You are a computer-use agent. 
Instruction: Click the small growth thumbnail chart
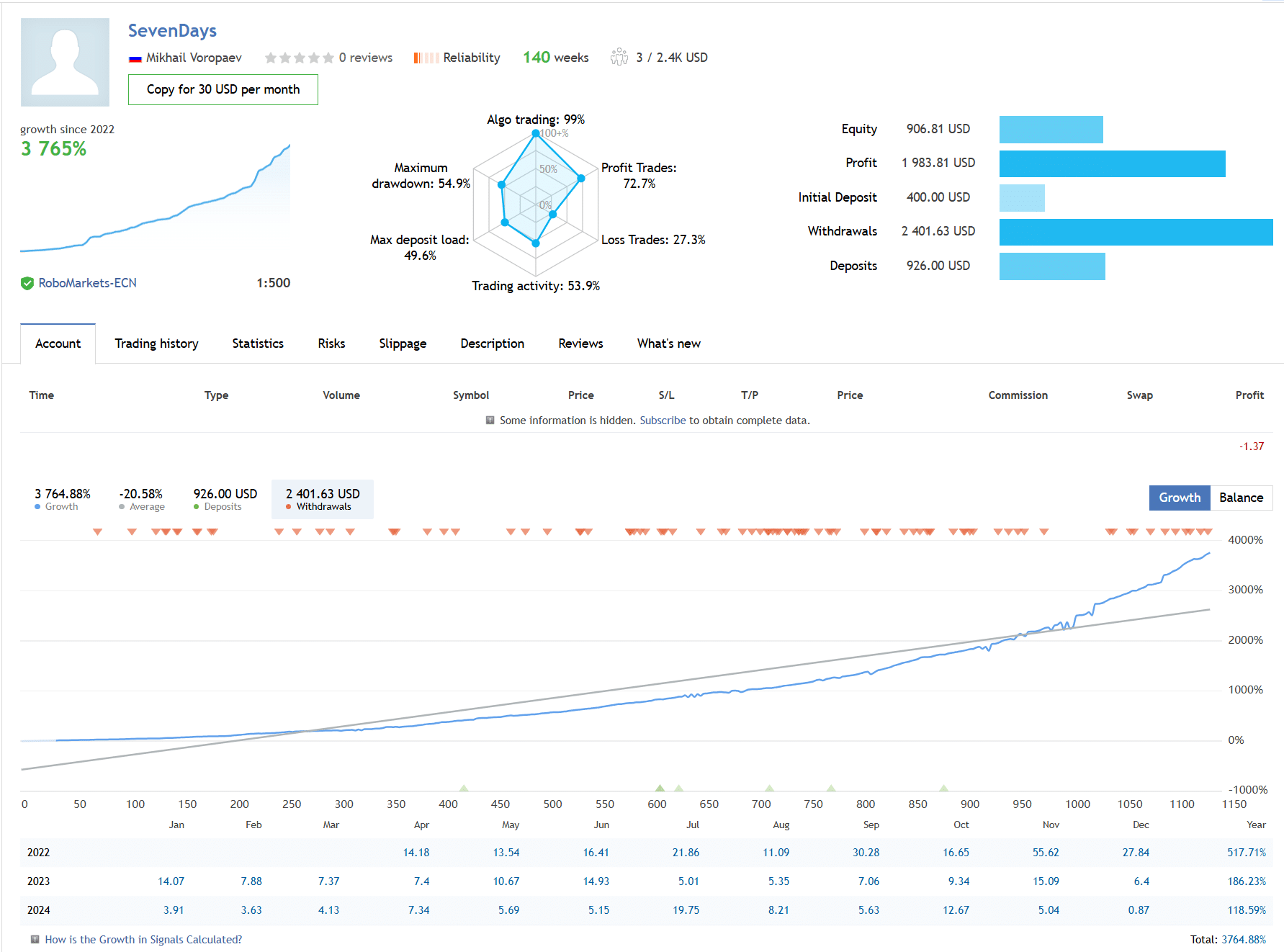coord(155,202)
